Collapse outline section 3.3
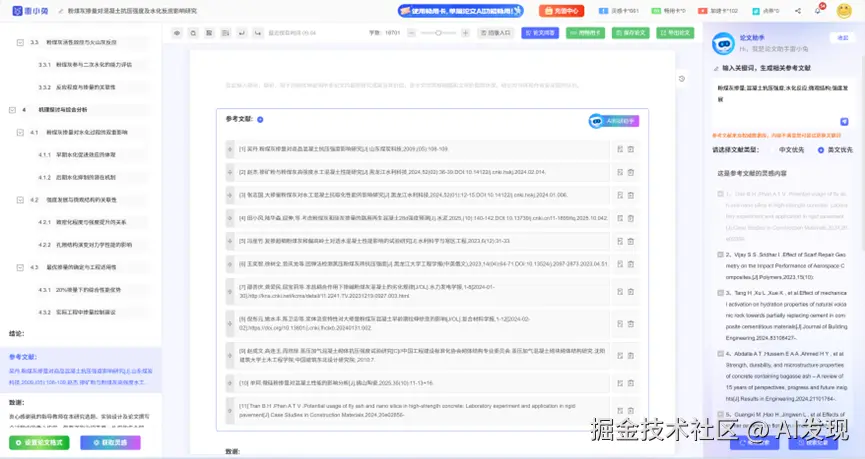 click(20, 42)
